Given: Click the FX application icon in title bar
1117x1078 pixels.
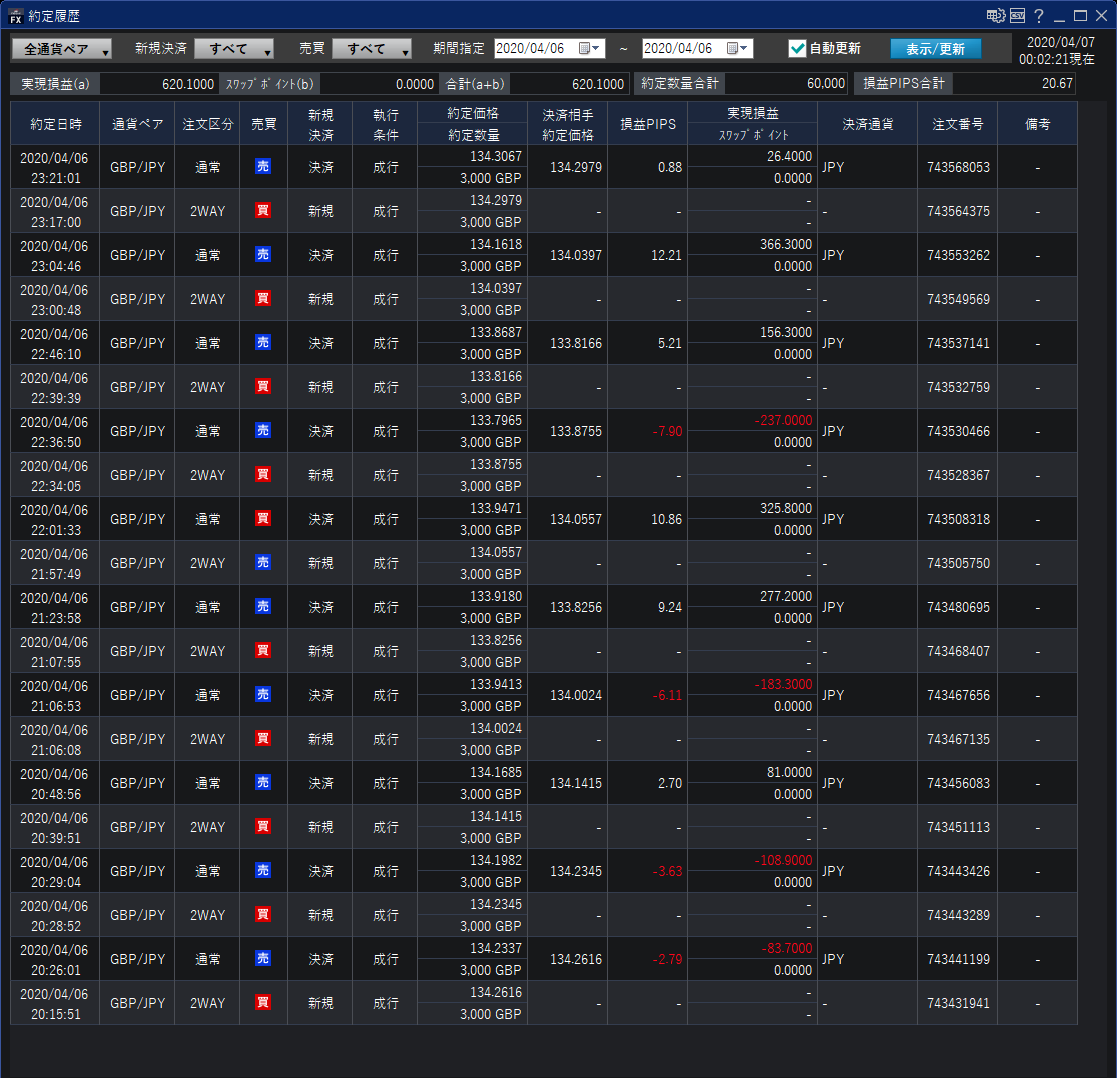Looking at the screenshot, I should pyautogui.click(x=15, y=16).
